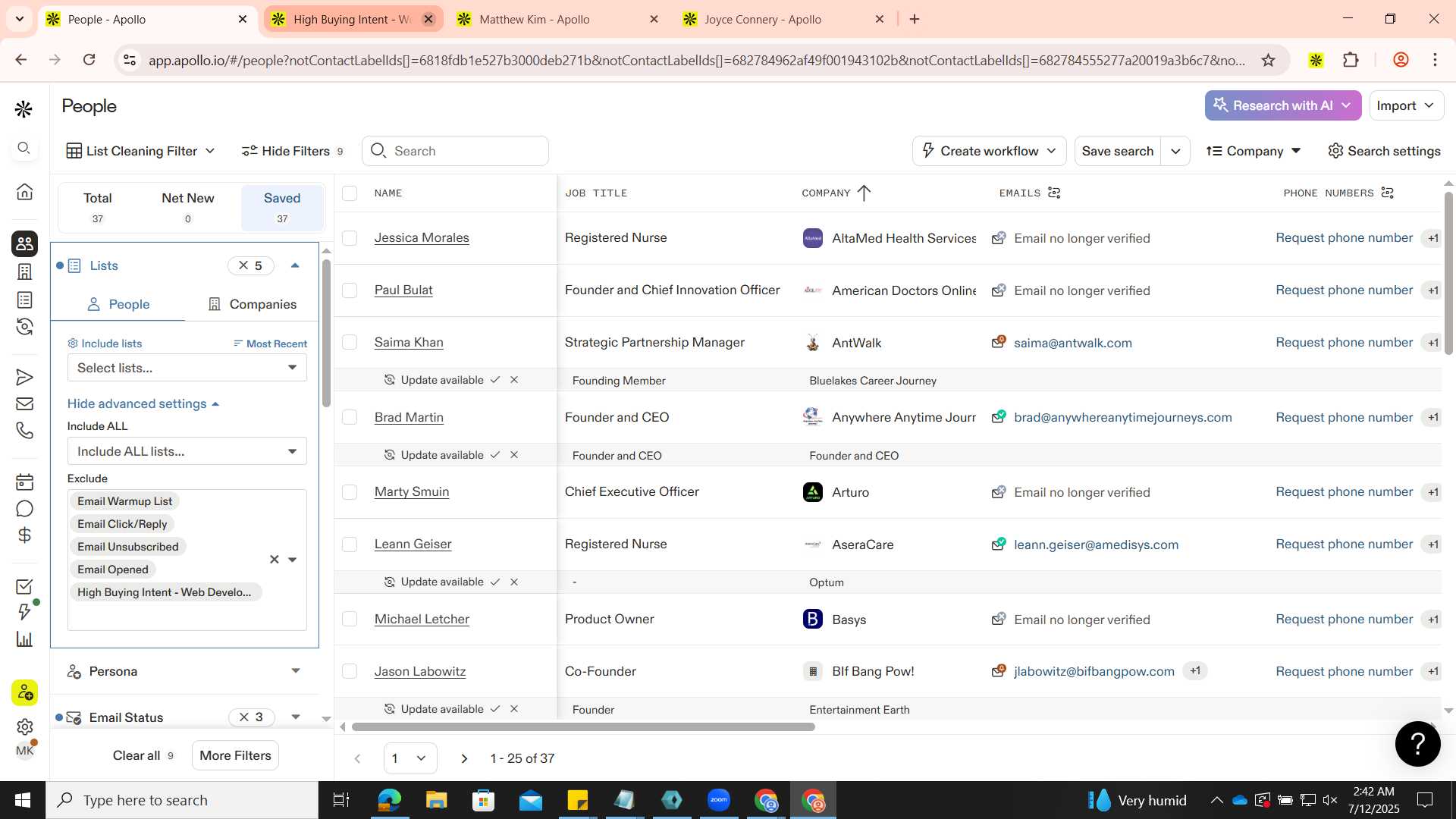Collapse the Lists filter section
This screenshot has height=819, width=1456.
[x=295, y=265]
